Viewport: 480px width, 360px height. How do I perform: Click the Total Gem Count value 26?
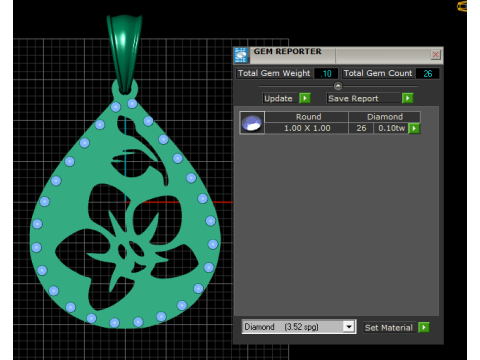pyautogui.click(x=427, y=73)
